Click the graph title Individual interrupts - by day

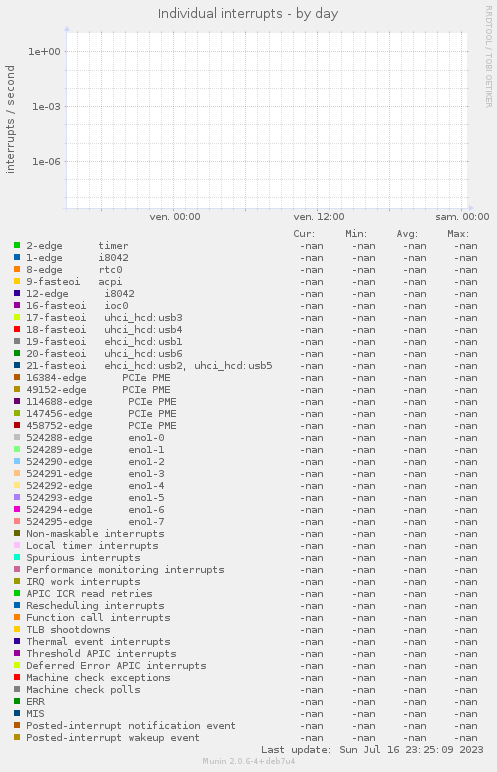coord(248,13)
